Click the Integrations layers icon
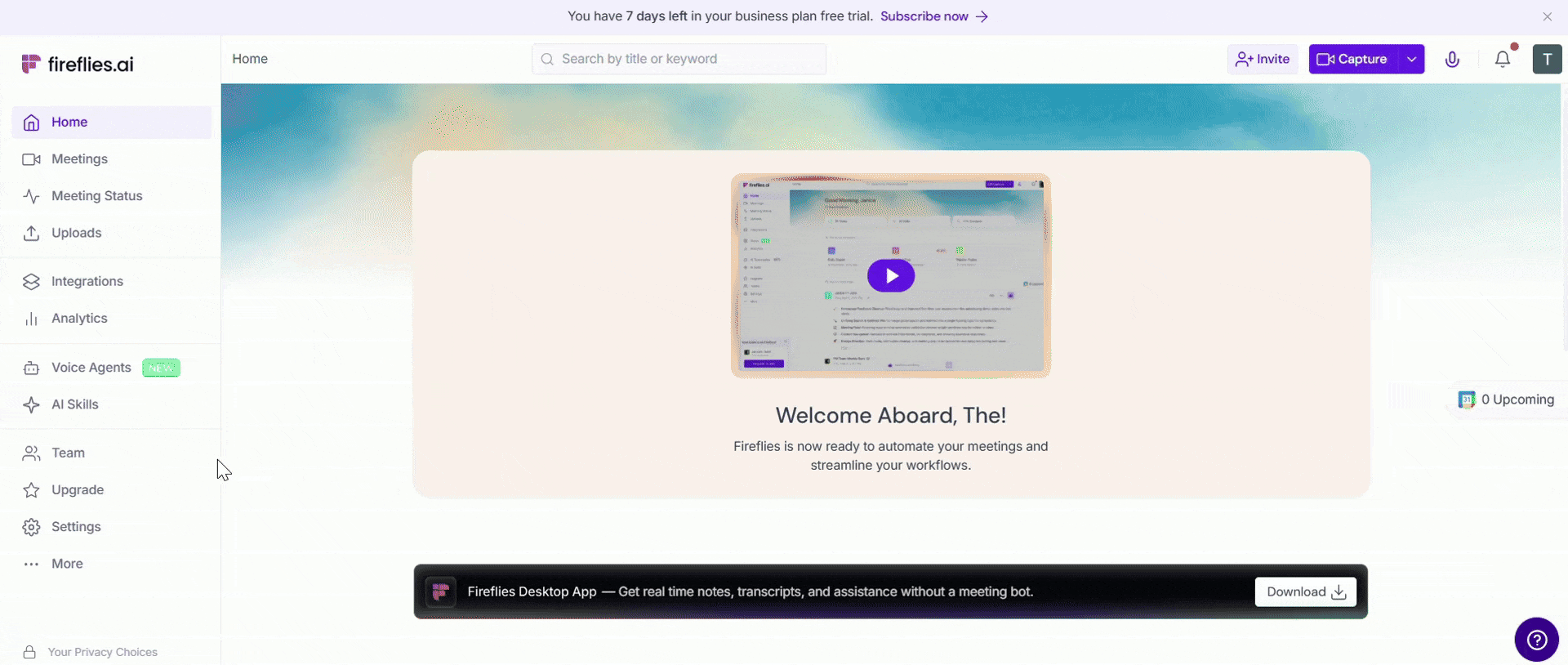Image resolution: width=1568 pixels, height=665 pixels. coord(31,282)
